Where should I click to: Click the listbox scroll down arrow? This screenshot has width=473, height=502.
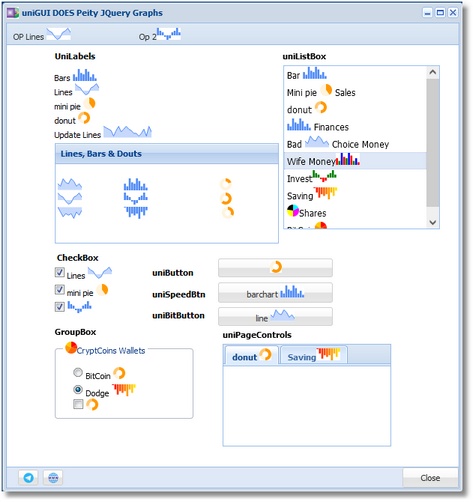[x=433, y=222]
